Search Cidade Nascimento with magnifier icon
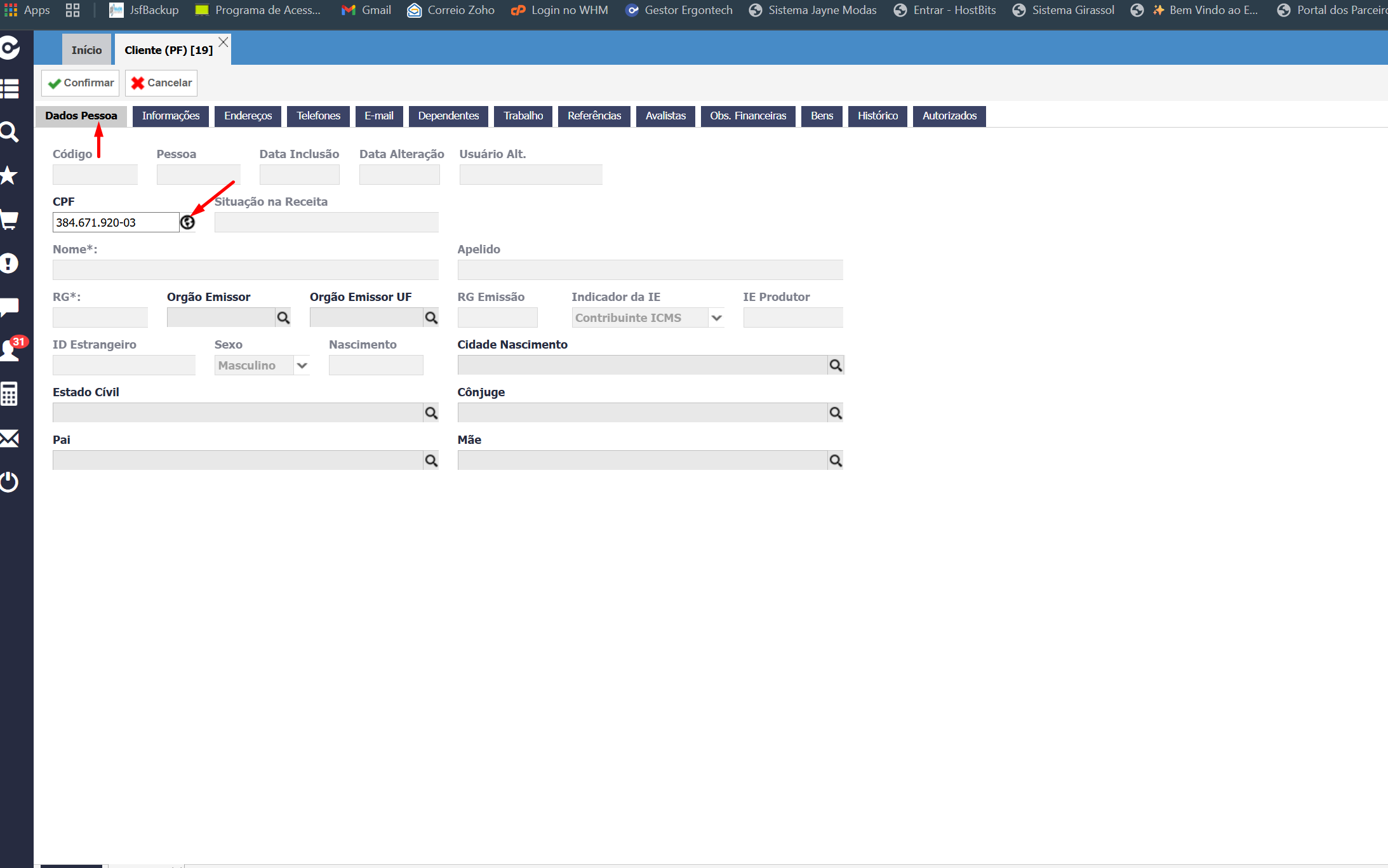The image size is (1388, 868). 836,365
